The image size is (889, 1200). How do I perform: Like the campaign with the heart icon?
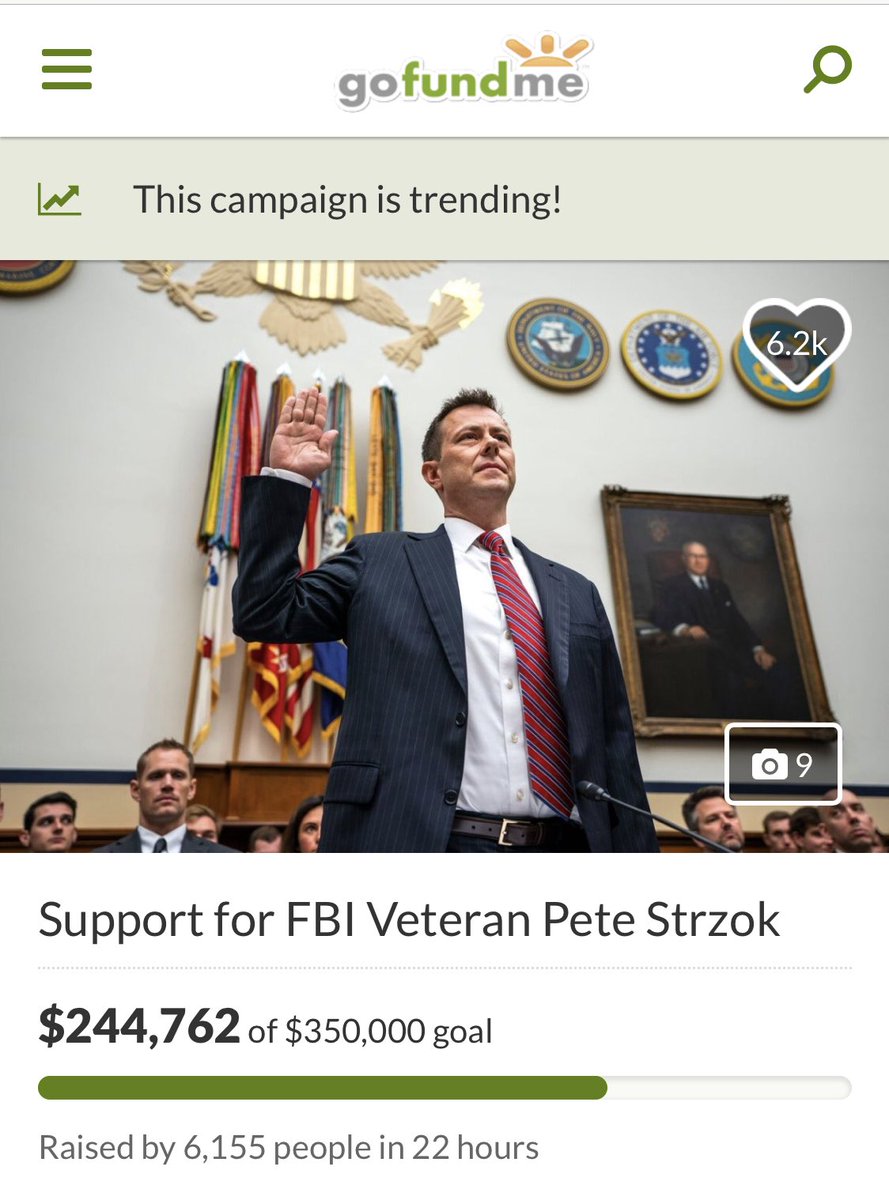coord(797,344)
